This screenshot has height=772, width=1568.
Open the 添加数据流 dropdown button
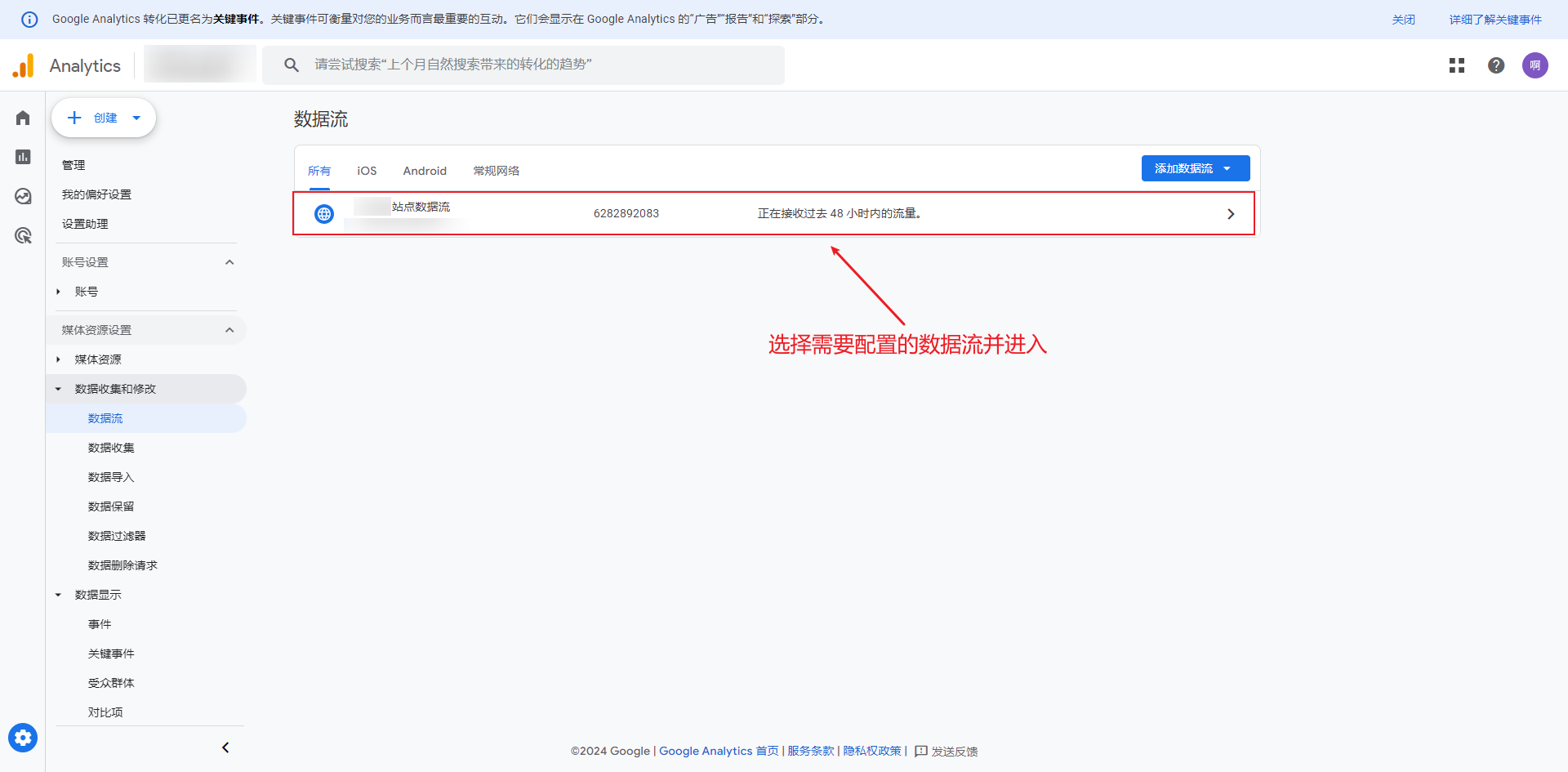[1195, 168]
